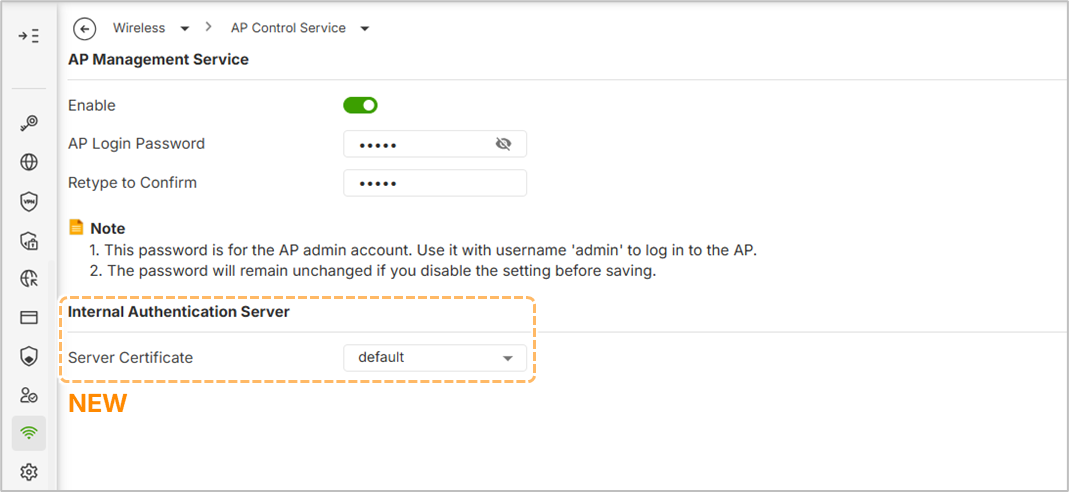This screenshot has width=1069, height=492.
Task: Focus the Retype to Confirm field
Action: pos(434,183)
